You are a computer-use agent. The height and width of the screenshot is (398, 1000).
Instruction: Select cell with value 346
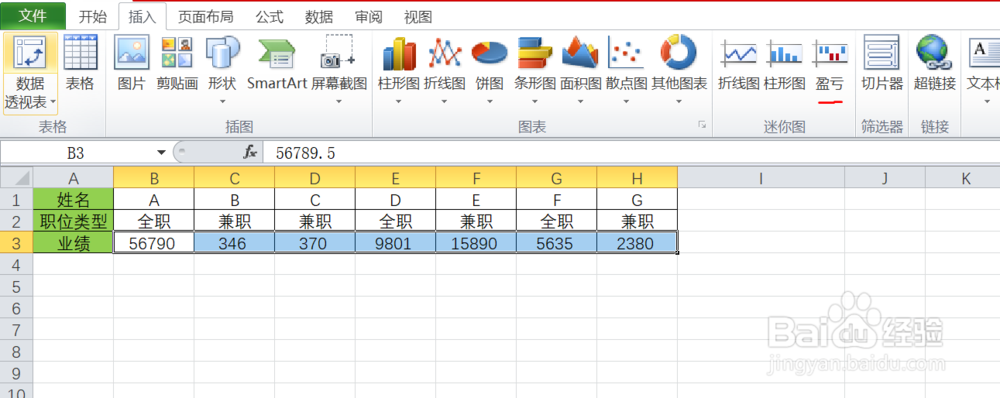[x=234, y=243]
